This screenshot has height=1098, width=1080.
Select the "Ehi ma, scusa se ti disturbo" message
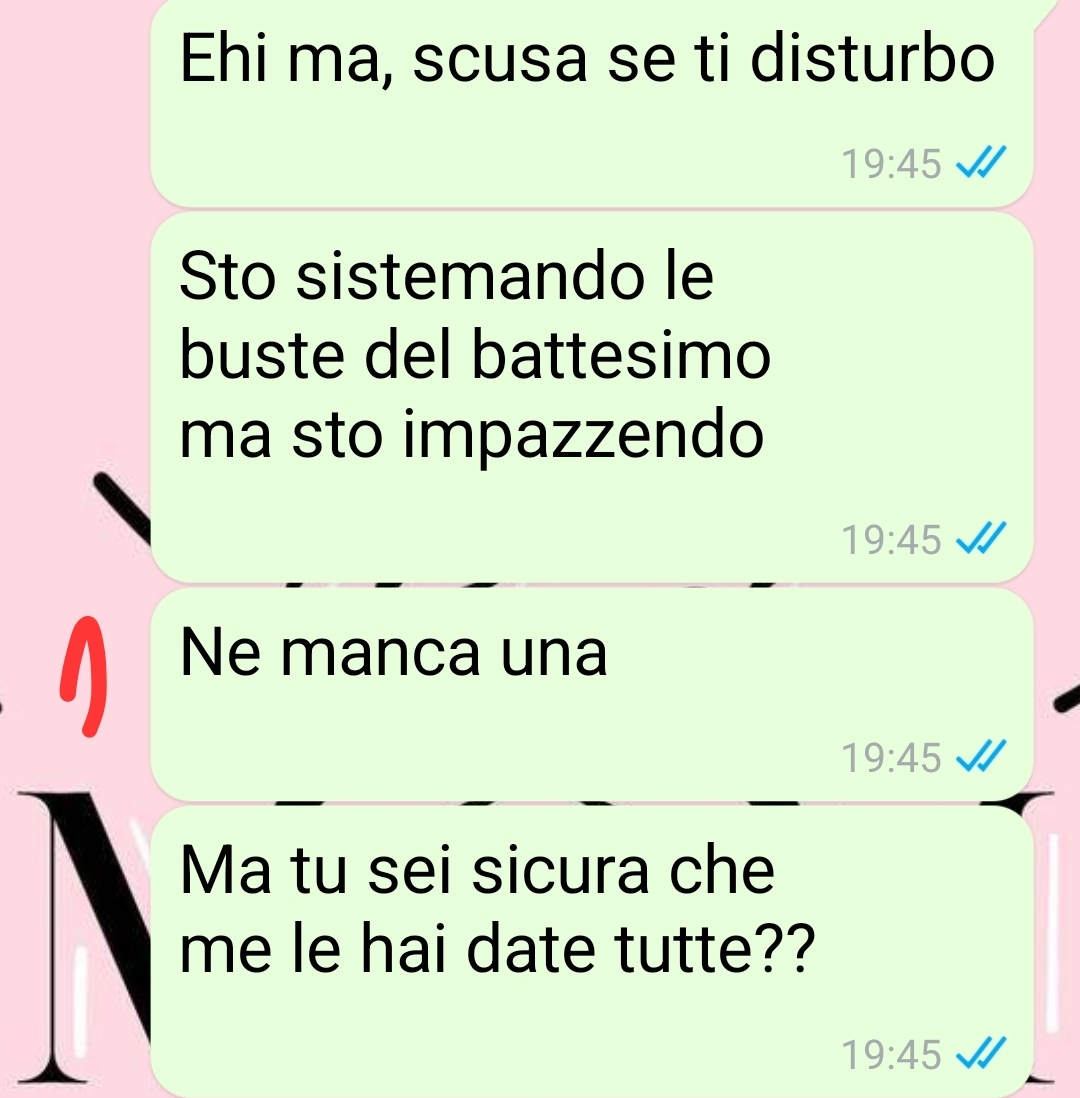592,104
